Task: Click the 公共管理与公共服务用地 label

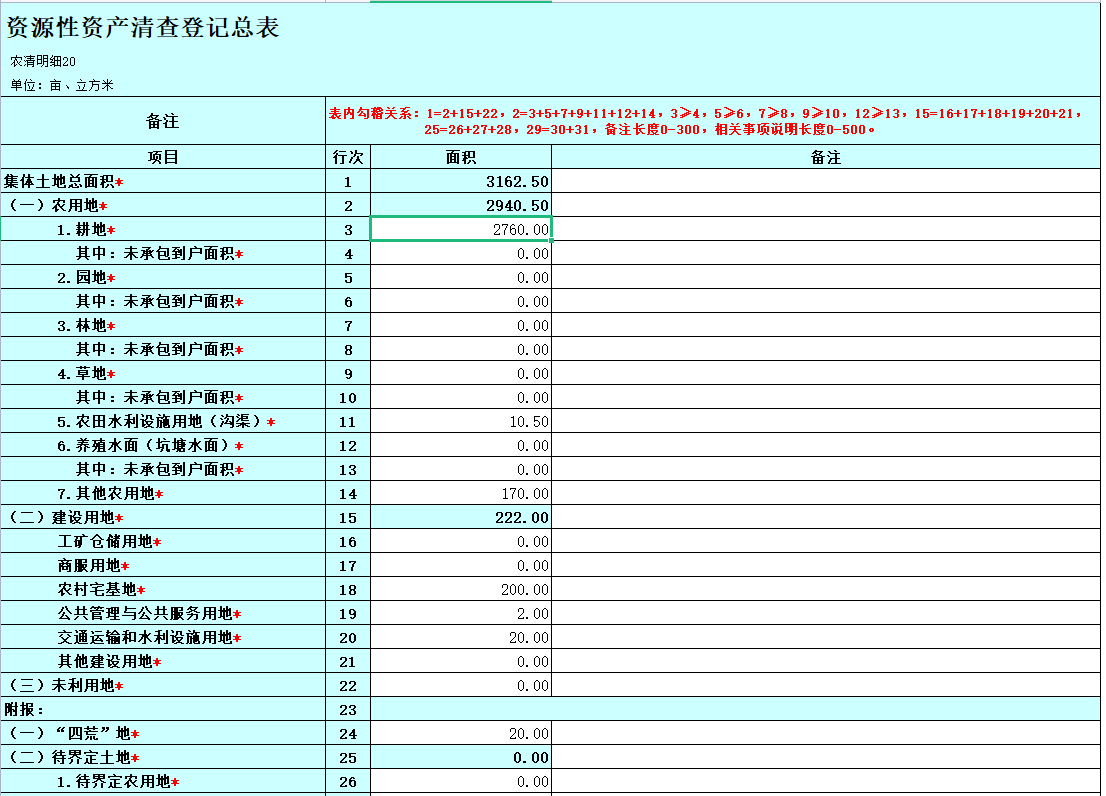Action: coord(150,613)
